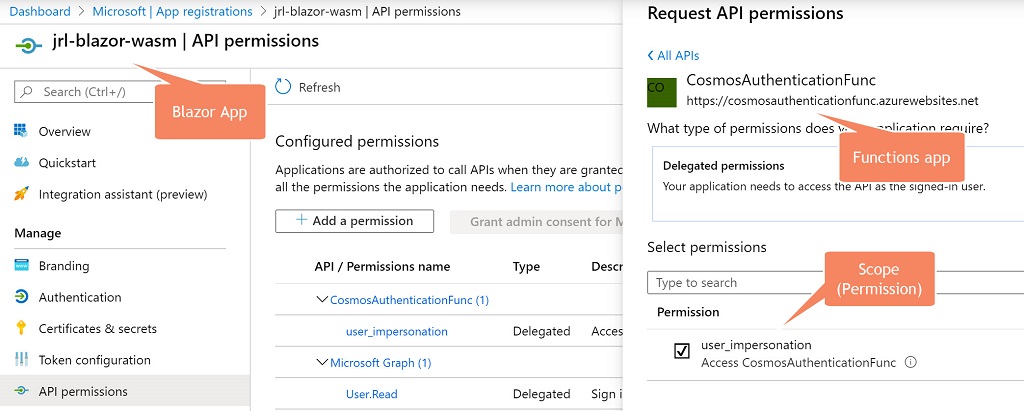This screenshot has width=1024, height=411.
Task: Select the Delegated permissions card
Action: (x=838, y=184)
